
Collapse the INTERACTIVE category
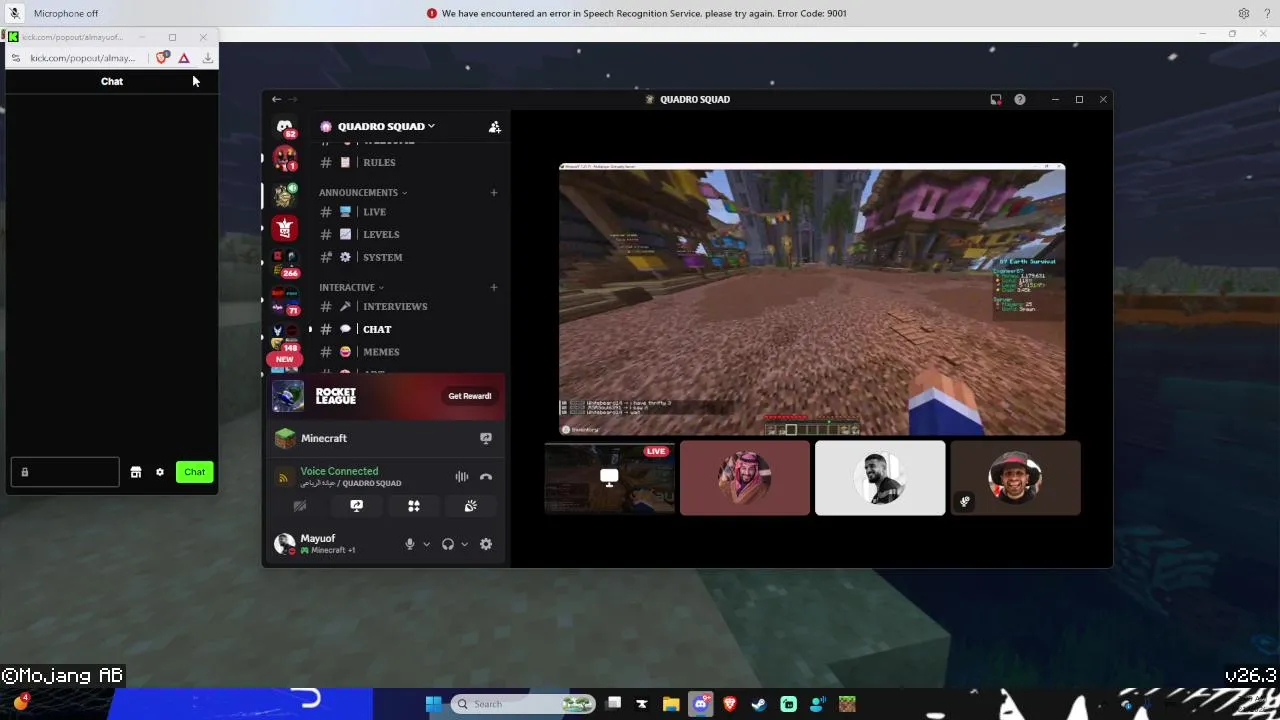351,287
